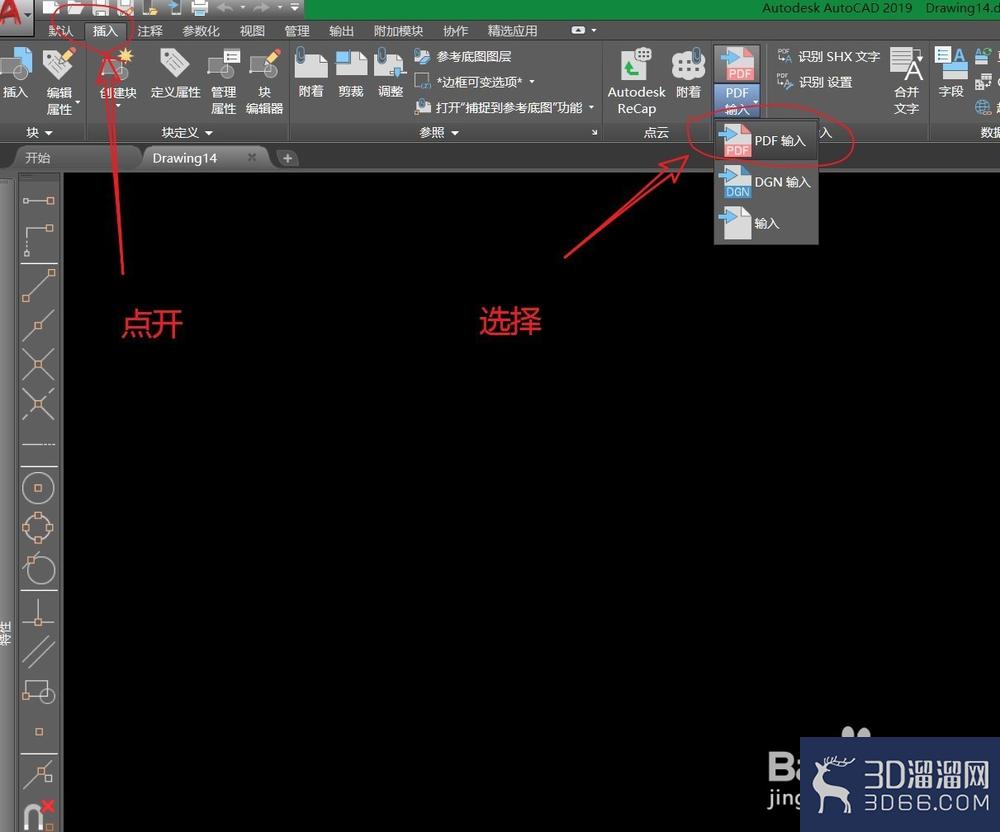The image size is (1000, 832).
Task: Expand the 块定义 panel
Action: pyautogui.click(x=187, y=132)
